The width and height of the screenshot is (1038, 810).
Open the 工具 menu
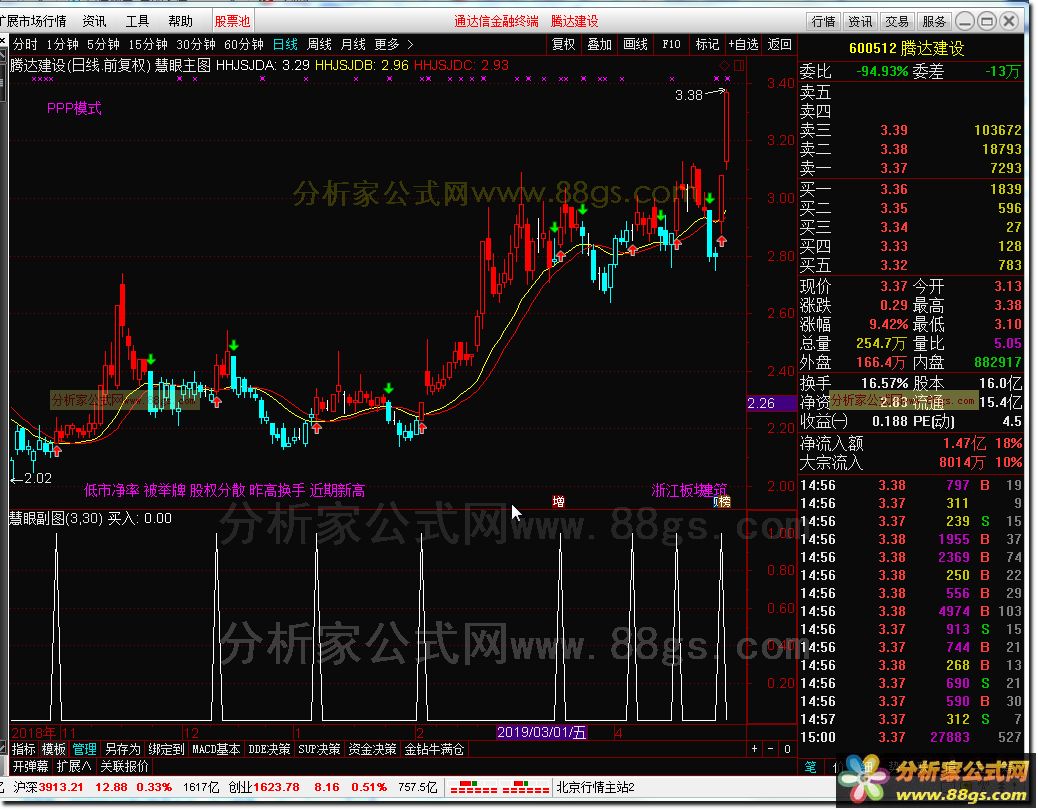(137, 21)
